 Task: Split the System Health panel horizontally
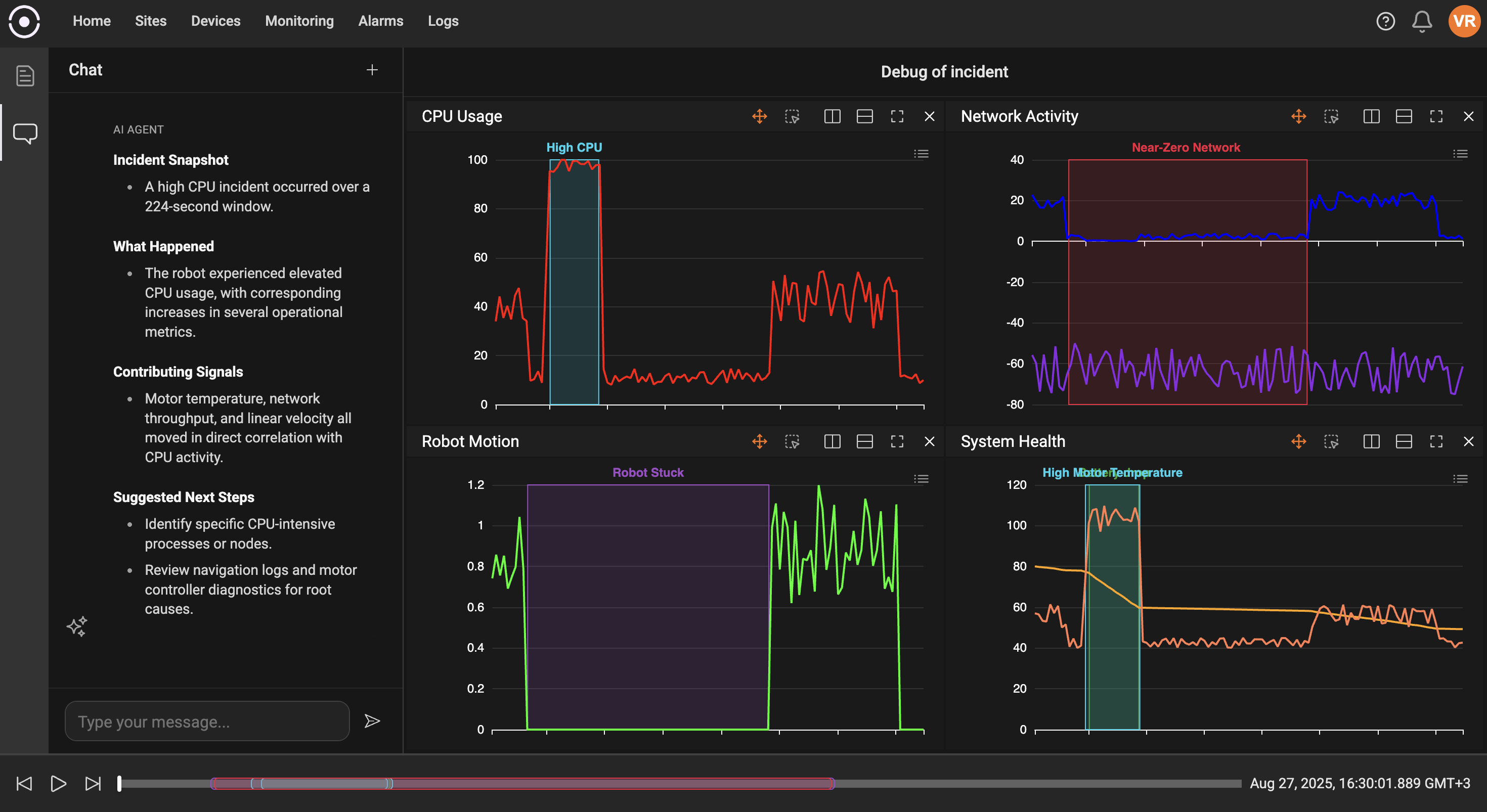pyautogui.click(x=1404, y=441)
